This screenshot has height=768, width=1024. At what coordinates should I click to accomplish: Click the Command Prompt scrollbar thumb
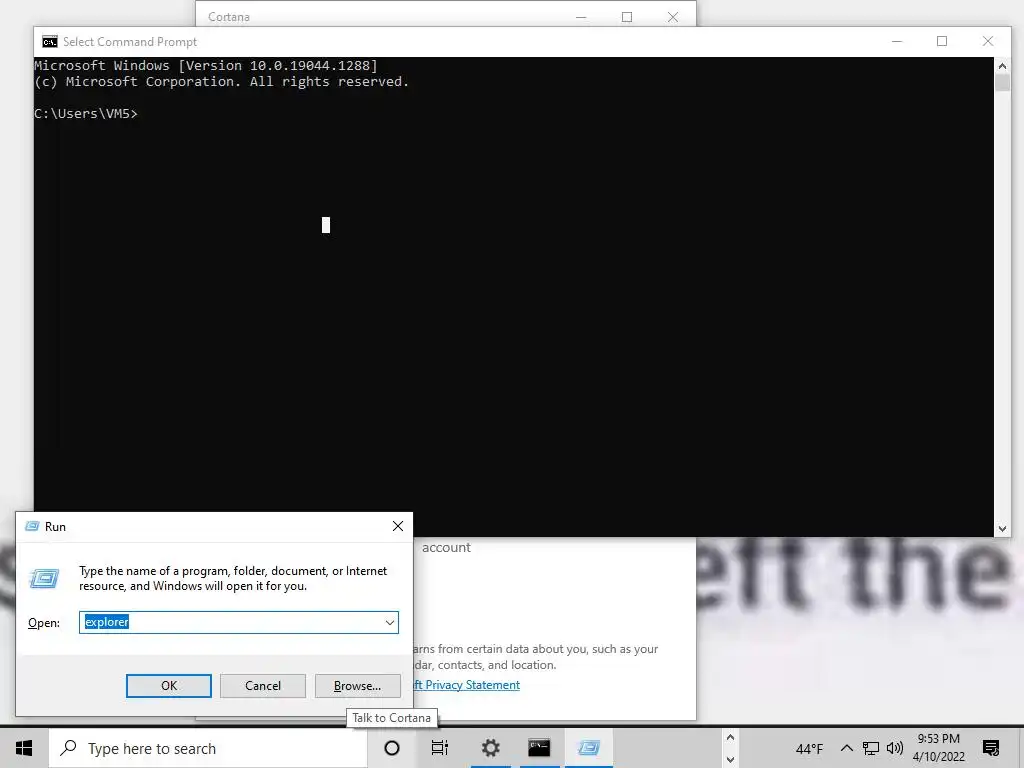[1002, 83]
